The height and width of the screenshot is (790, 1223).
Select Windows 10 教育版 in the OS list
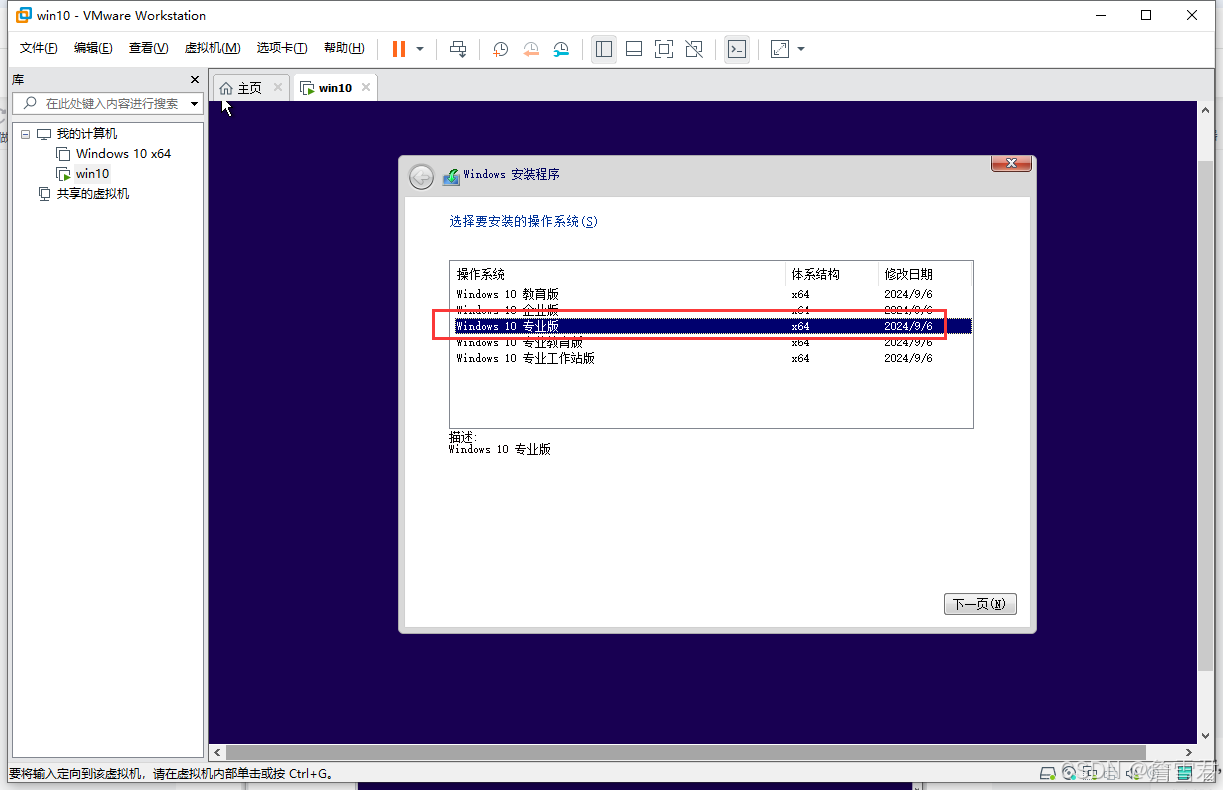pos(506,293)
